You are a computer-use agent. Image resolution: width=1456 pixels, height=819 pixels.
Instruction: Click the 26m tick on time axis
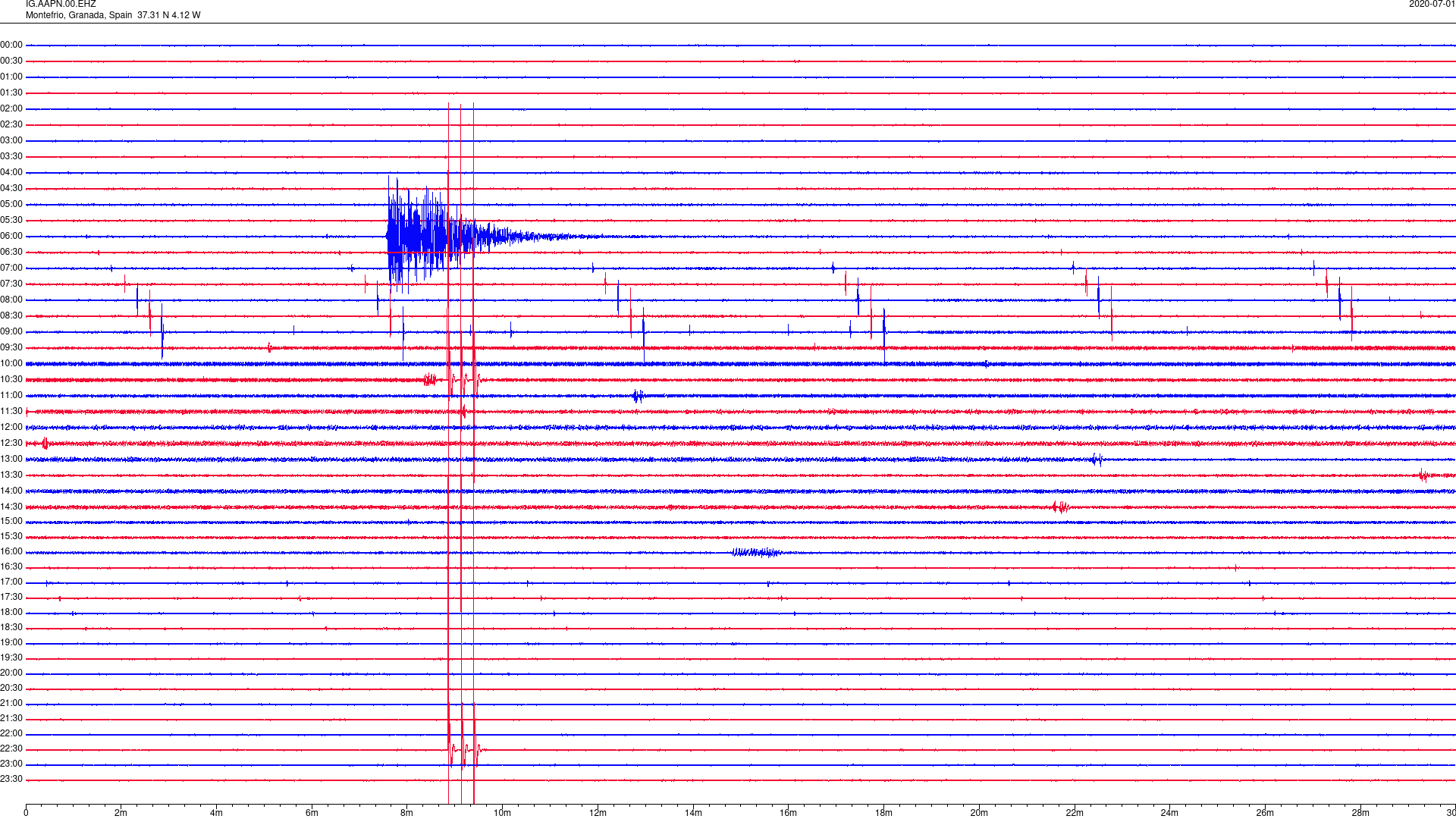1265,813
